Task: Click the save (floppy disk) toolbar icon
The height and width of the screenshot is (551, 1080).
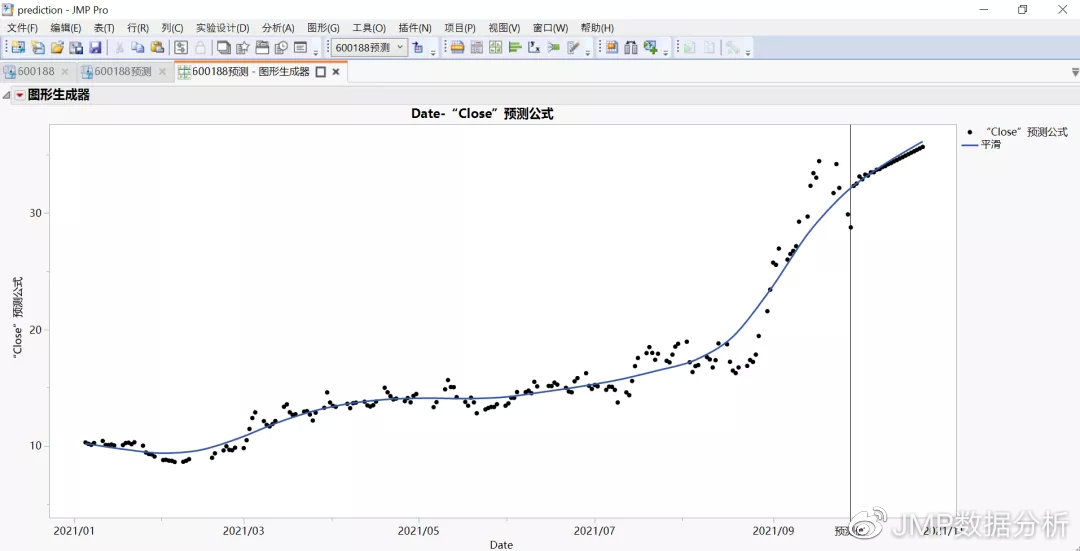Action: [95, 48]
